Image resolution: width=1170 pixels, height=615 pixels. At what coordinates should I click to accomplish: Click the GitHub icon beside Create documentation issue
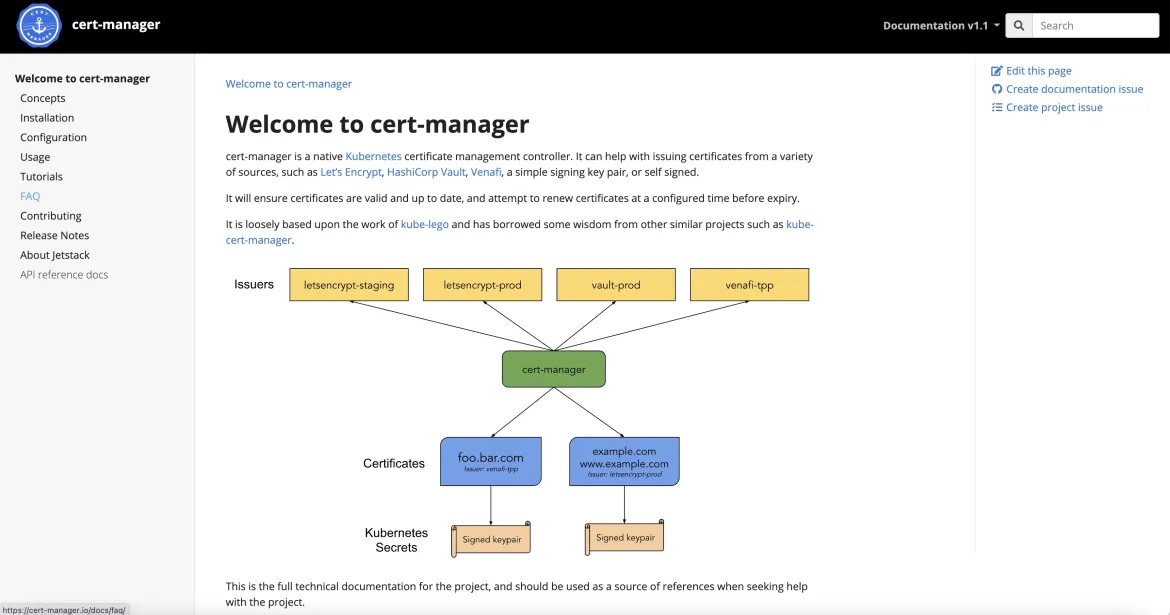coord(997,89)
